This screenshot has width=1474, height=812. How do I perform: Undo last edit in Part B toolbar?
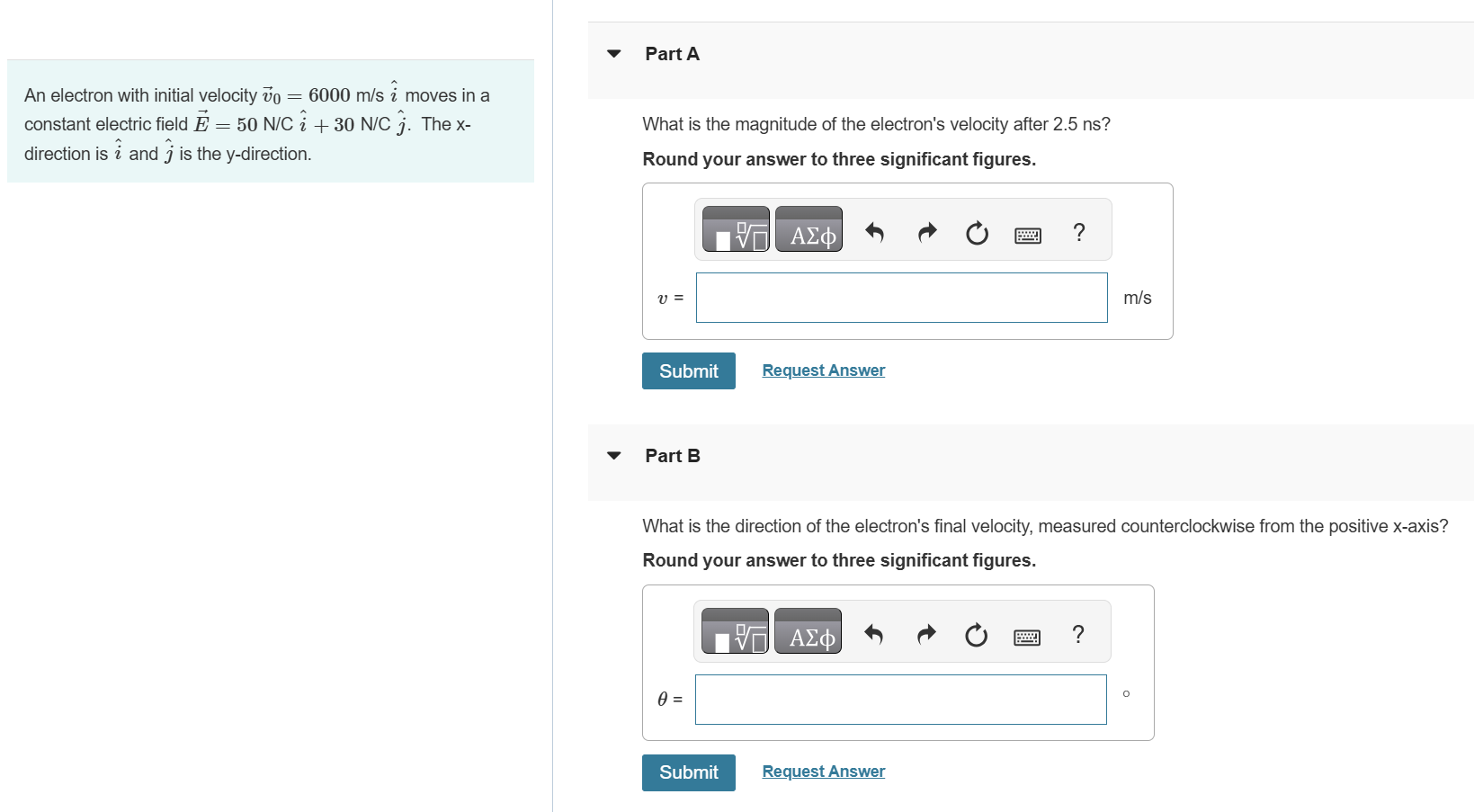[873, 636]
